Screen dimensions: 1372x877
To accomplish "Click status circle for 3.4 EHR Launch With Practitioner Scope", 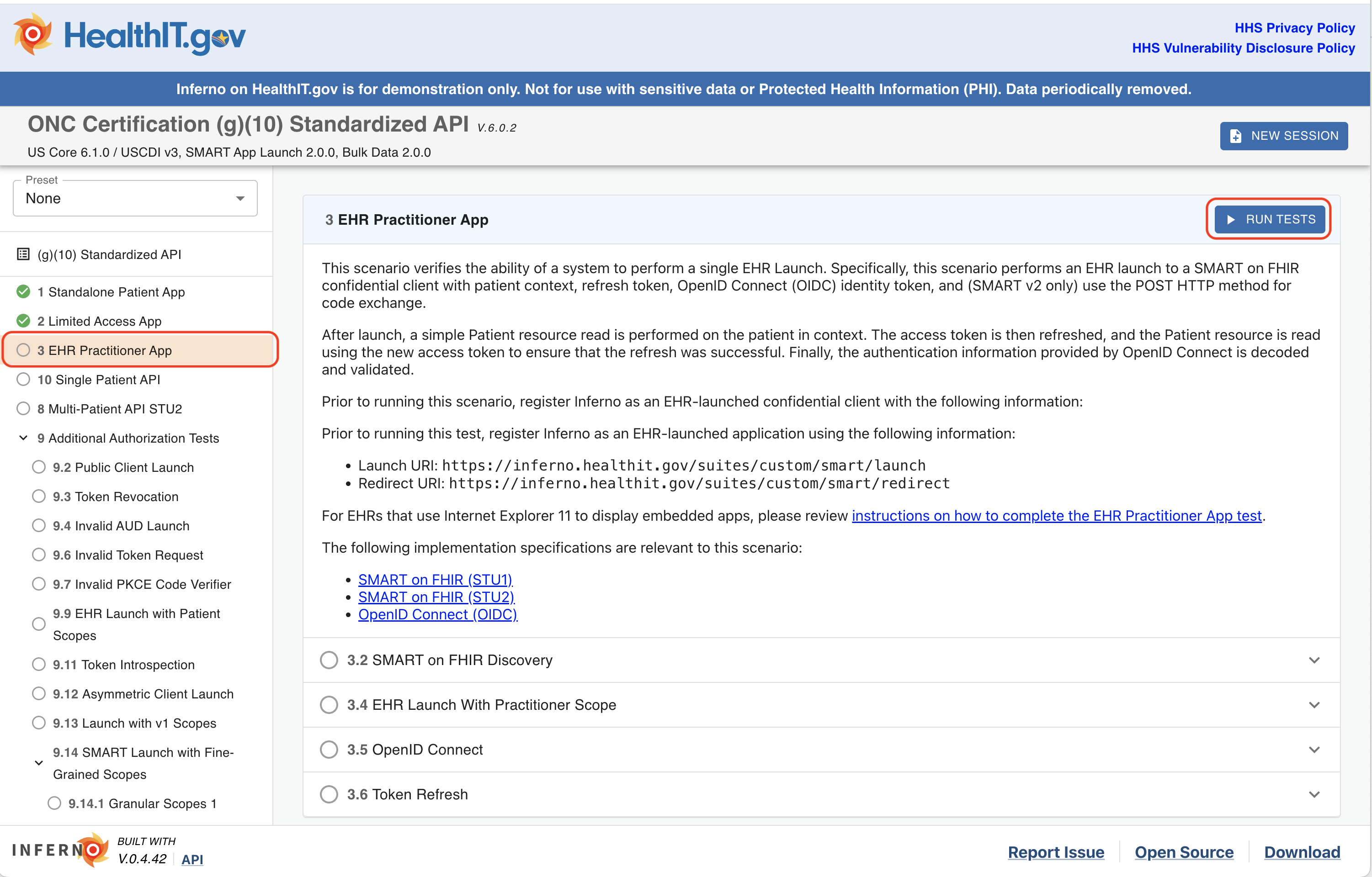I will click(329, 704).
